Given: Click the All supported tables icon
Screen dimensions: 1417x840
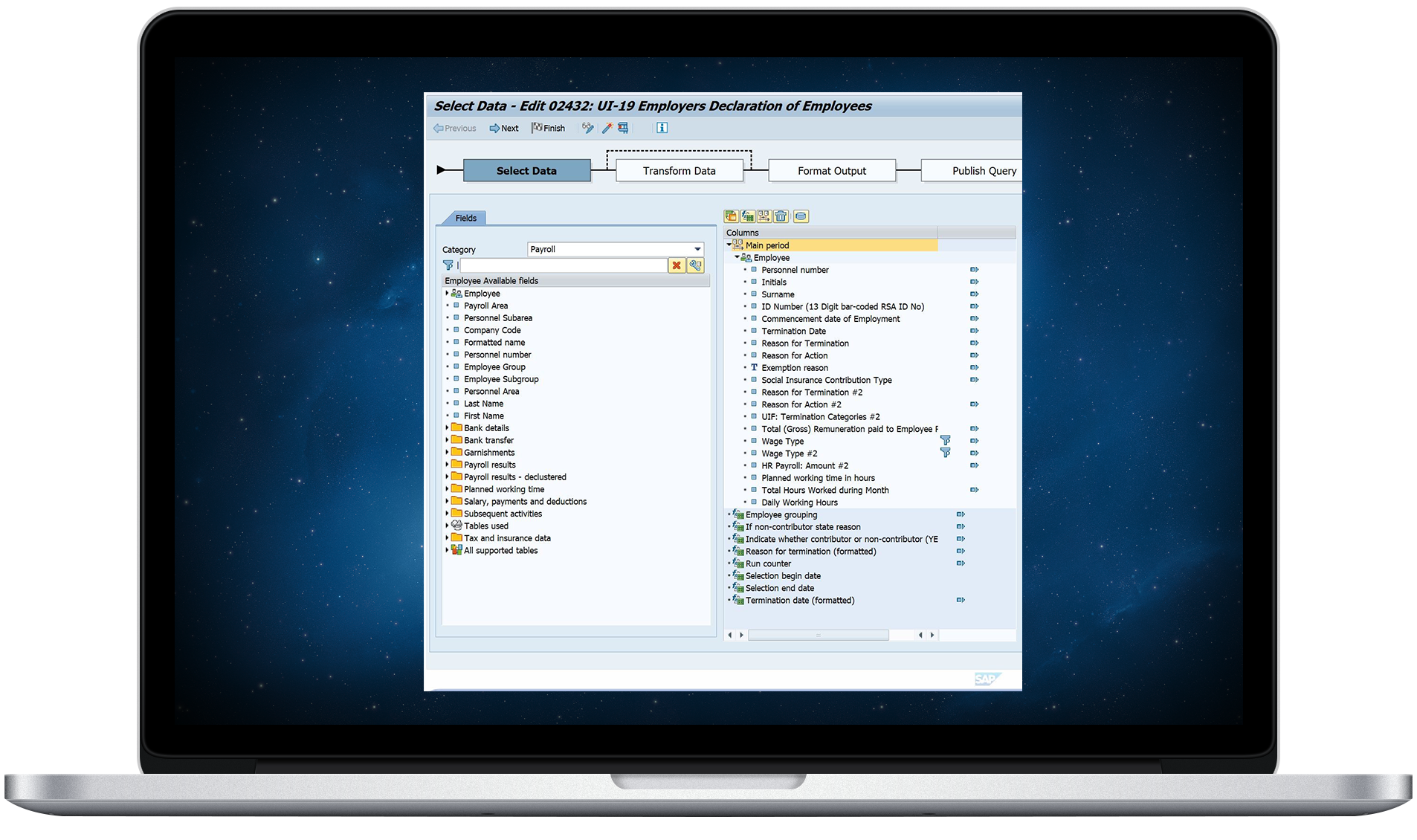Looking at the screenshot, I should 456,550.
